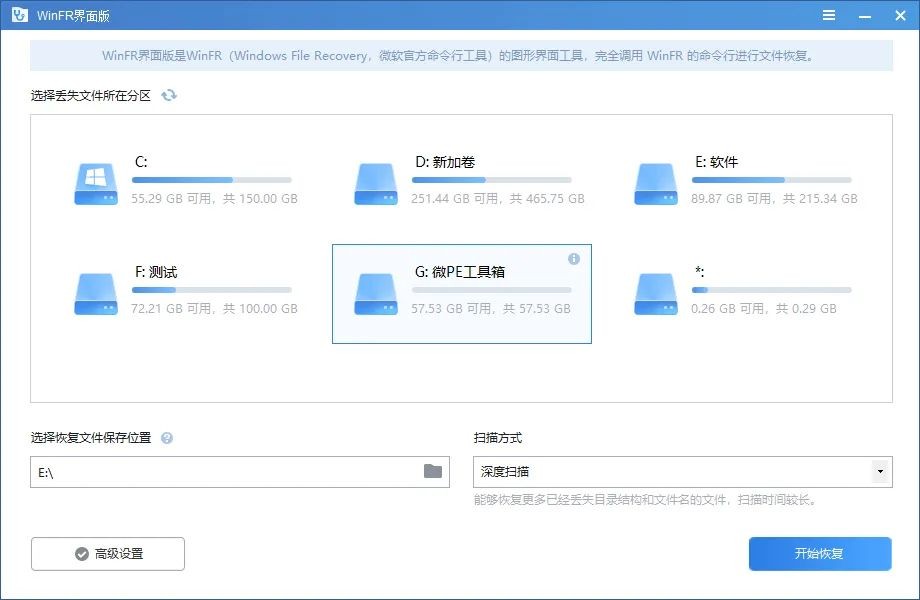Select the unnamed *: partition icon
Viewport: 920px width, 600px height.
[x=656, y=294]
